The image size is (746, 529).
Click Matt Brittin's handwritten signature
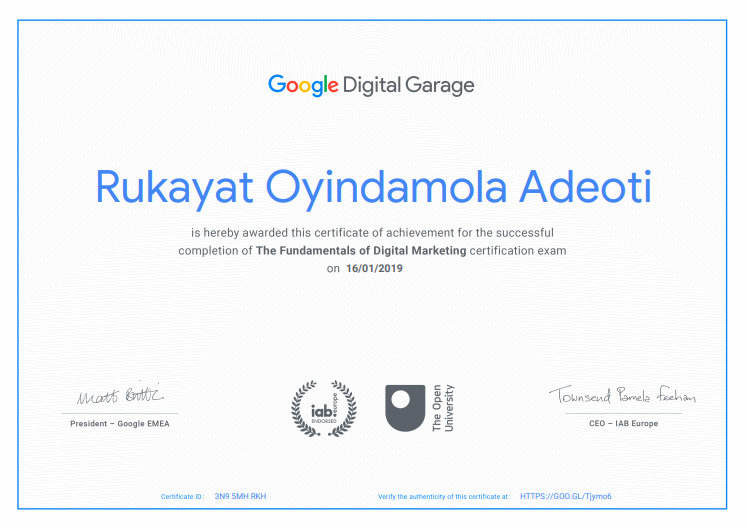pos(120,396)
